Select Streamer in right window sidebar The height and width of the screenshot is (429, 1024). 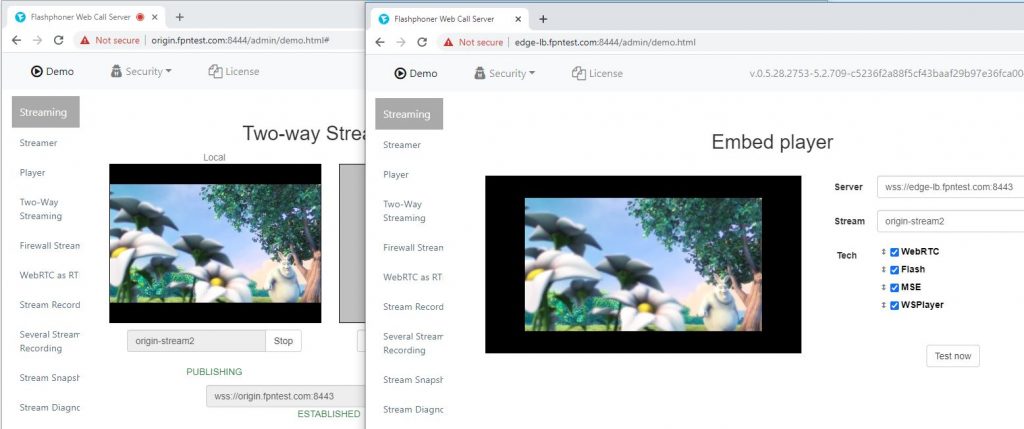pos(402,144)
